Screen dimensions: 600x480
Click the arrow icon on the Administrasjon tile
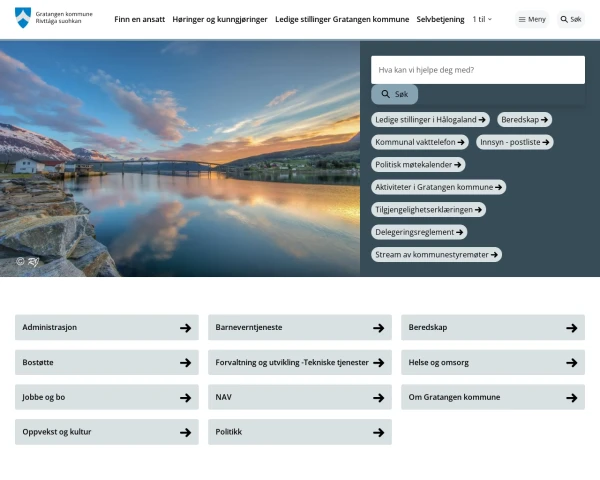coord(185,328)
